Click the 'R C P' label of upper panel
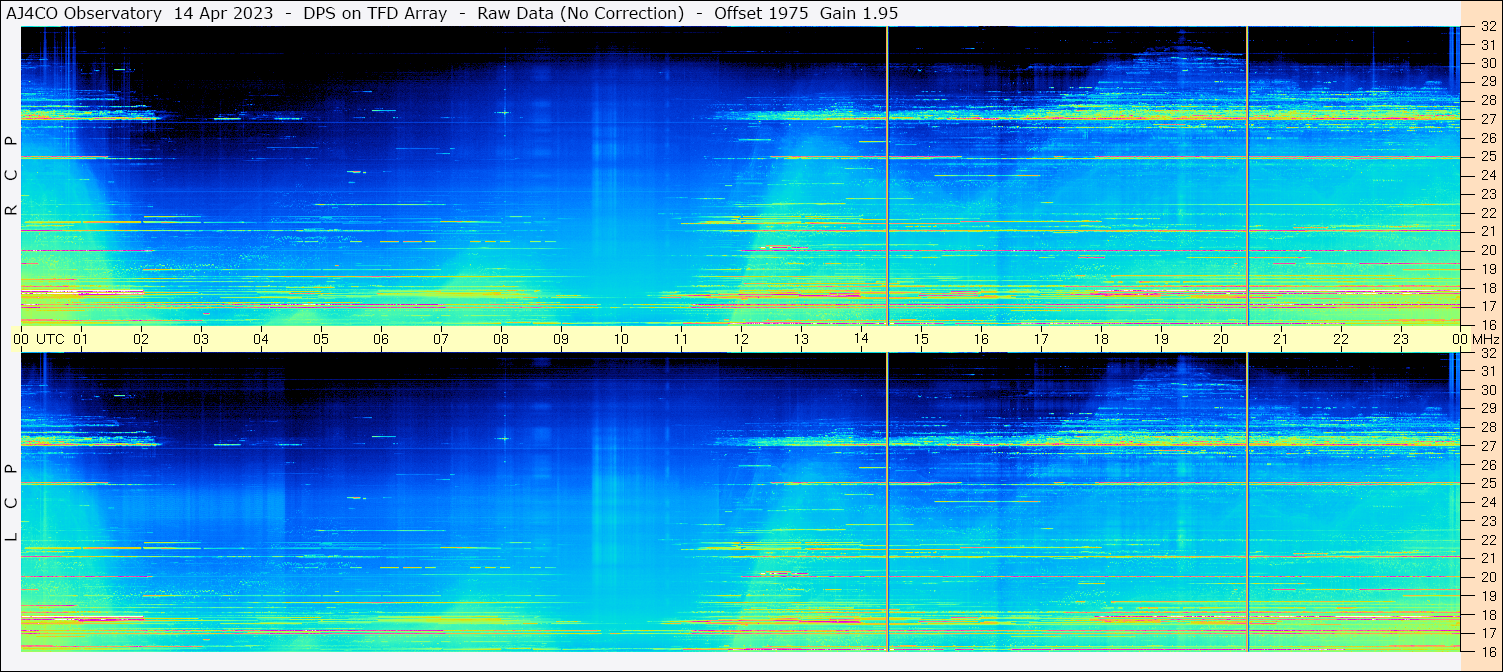1503x672 pixels. [11, 176]
